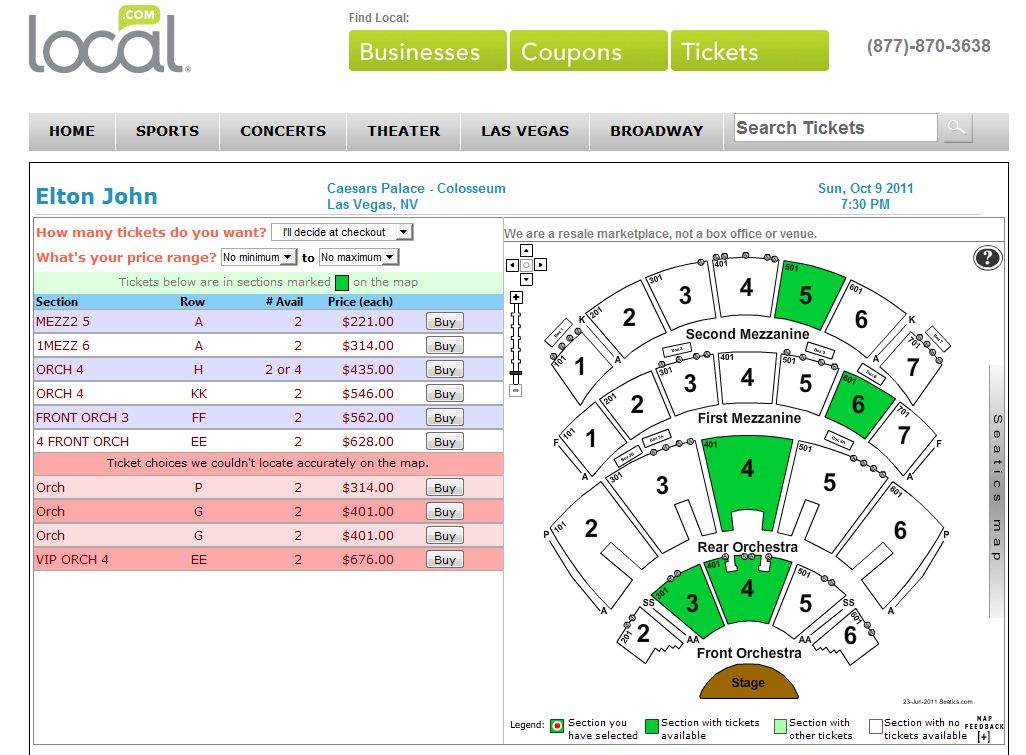Open ticket quantity dropdown
The image size is (1026, 755).
[342, 232]
